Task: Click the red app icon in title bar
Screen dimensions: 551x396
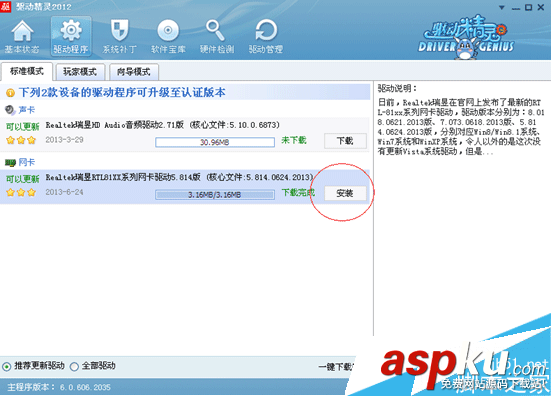Action: click(x=5, y=6)
